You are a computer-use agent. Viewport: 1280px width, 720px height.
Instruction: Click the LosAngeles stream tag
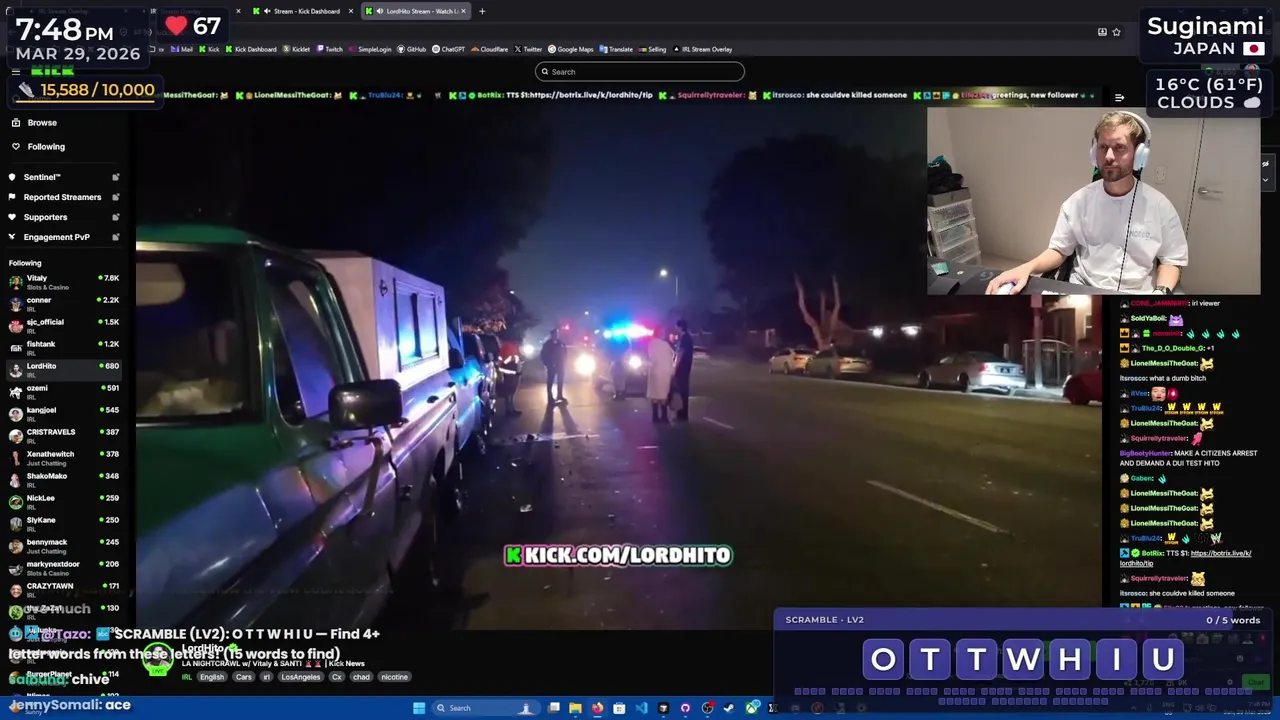(300, 677)
